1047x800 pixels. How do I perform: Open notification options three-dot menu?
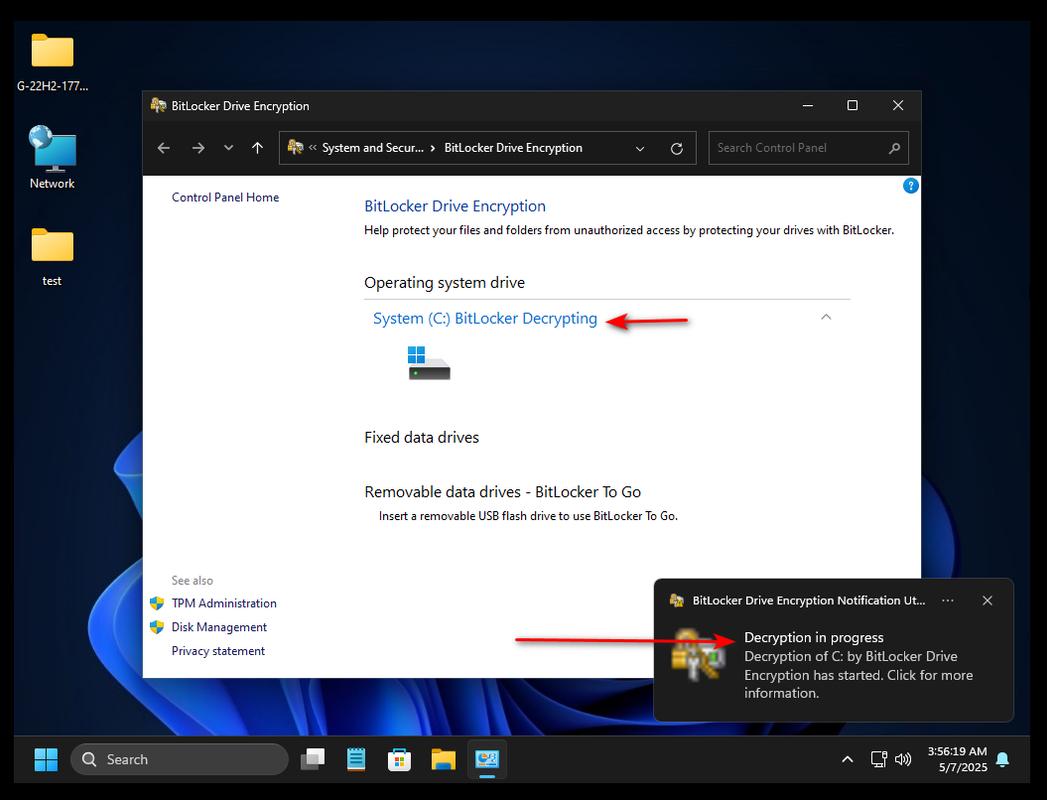[x=948, y=600]
